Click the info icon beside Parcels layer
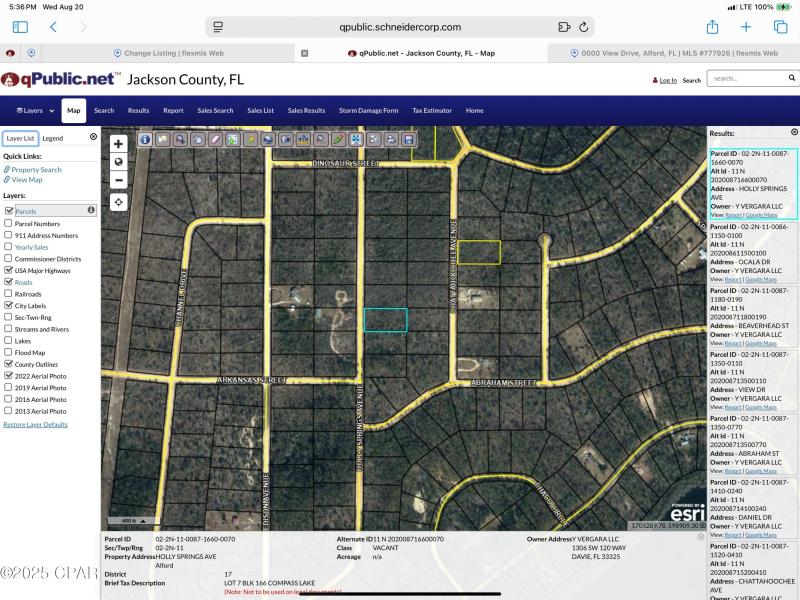Image resolution: width=800 pixels, height=600 pixels. click(x=91, y=210)
